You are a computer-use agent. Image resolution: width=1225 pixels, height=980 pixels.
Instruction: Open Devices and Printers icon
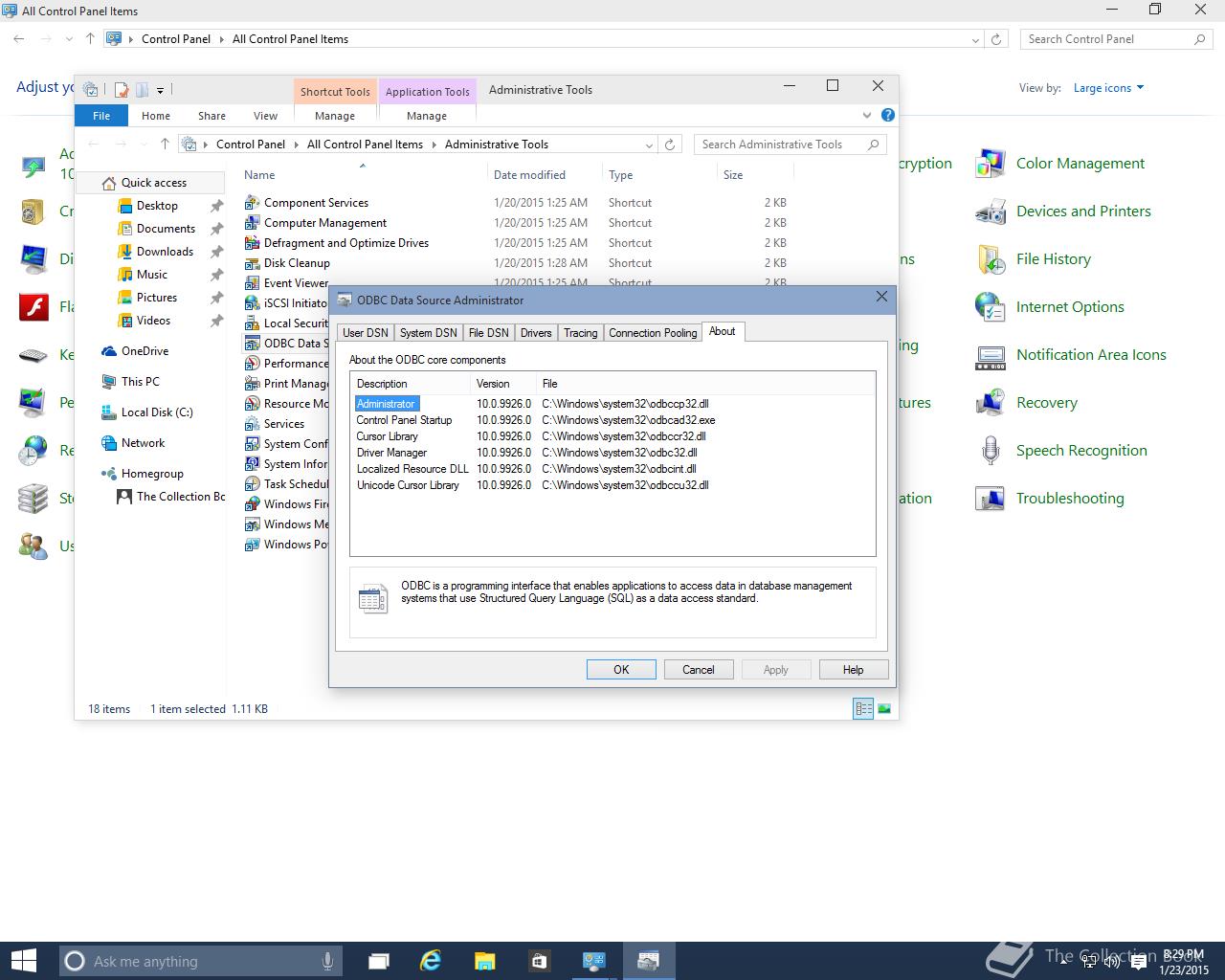point(990,212)
